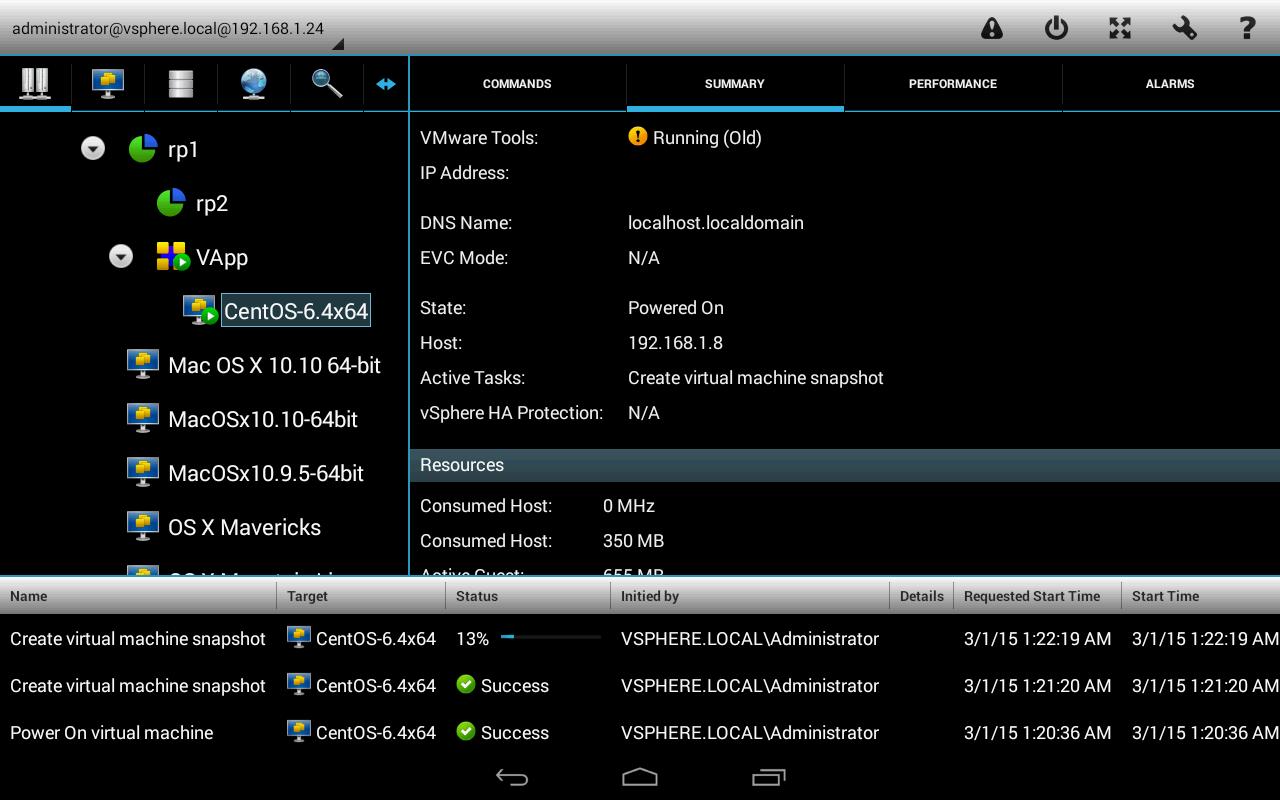Select OS X Mavericks in the tree
The width and height of the screenshot is (1280, 800).
pyautogui.click(x=244, y=527)
